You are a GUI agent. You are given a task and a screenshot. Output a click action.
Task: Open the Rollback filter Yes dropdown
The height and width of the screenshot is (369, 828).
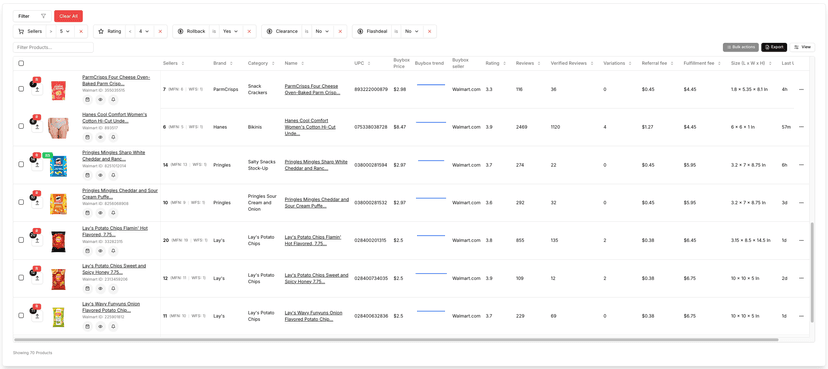(x=231, y=32)
